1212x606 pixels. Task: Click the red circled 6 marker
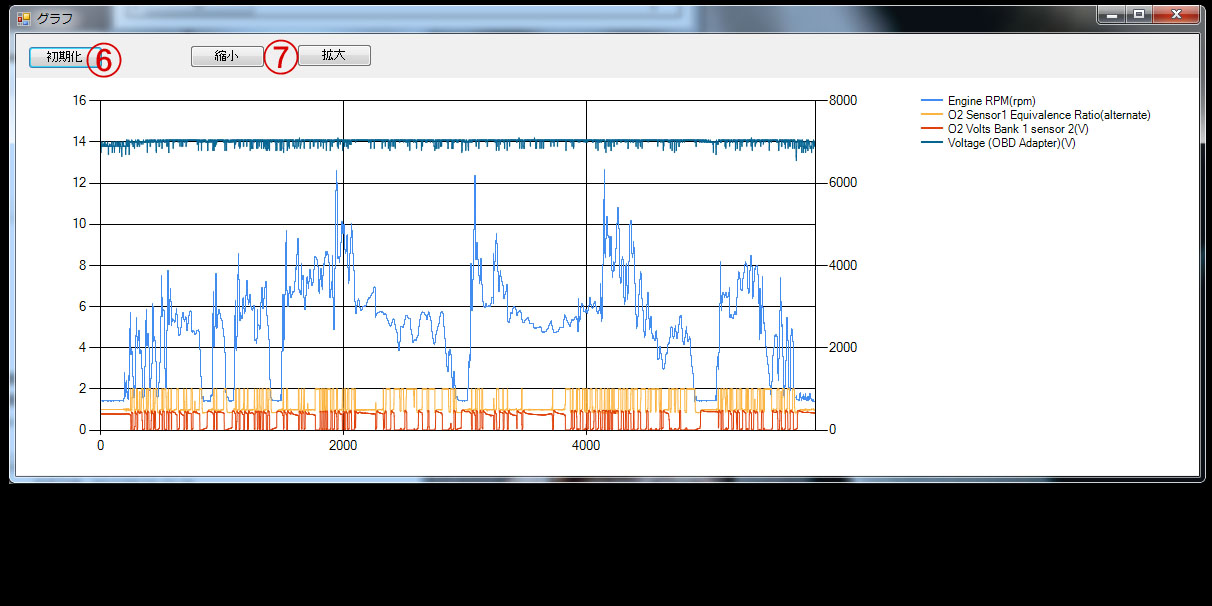[x=104, y=60]
